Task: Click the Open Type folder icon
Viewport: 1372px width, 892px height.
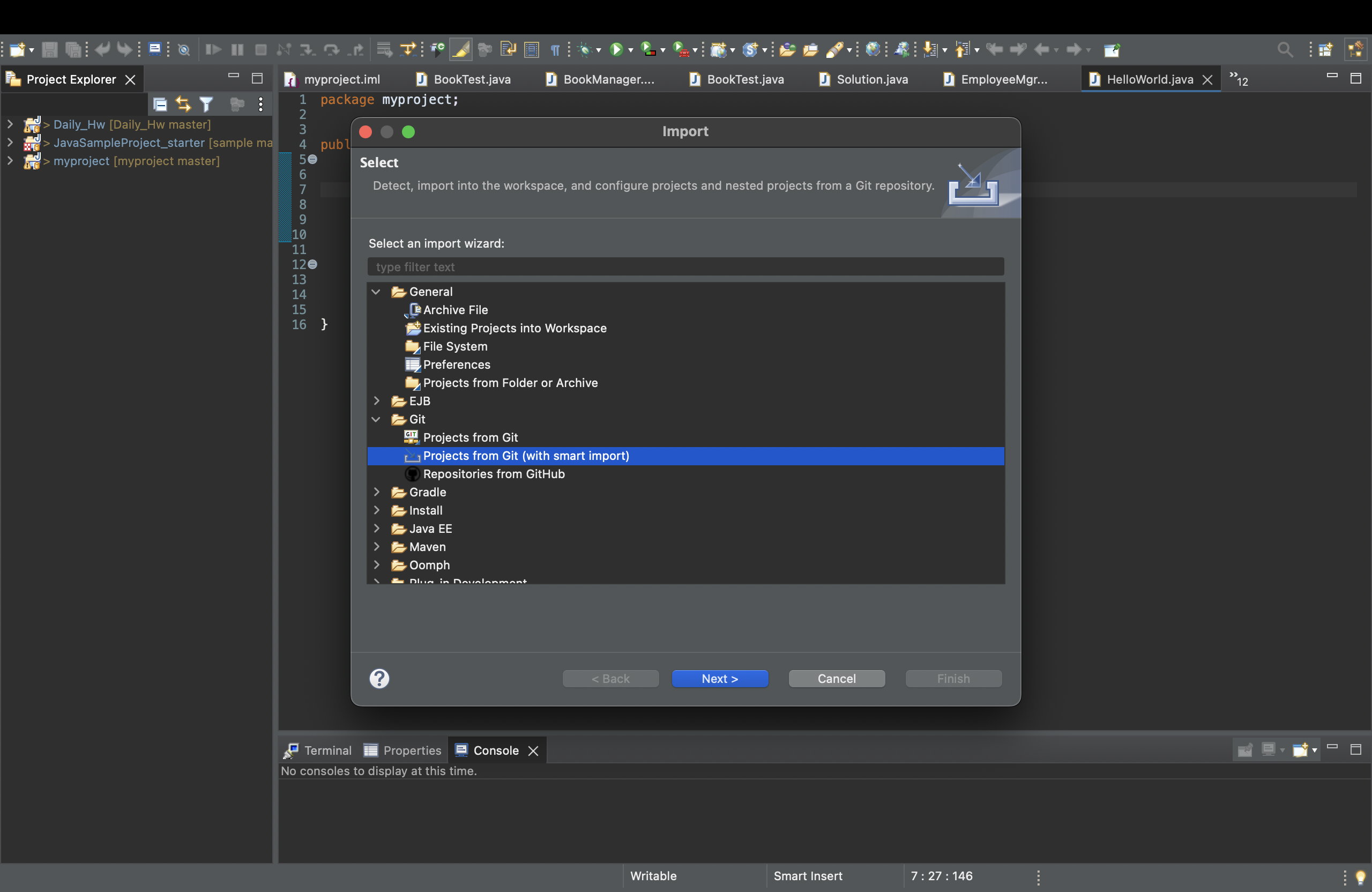Action: click(x=787, y=50)
